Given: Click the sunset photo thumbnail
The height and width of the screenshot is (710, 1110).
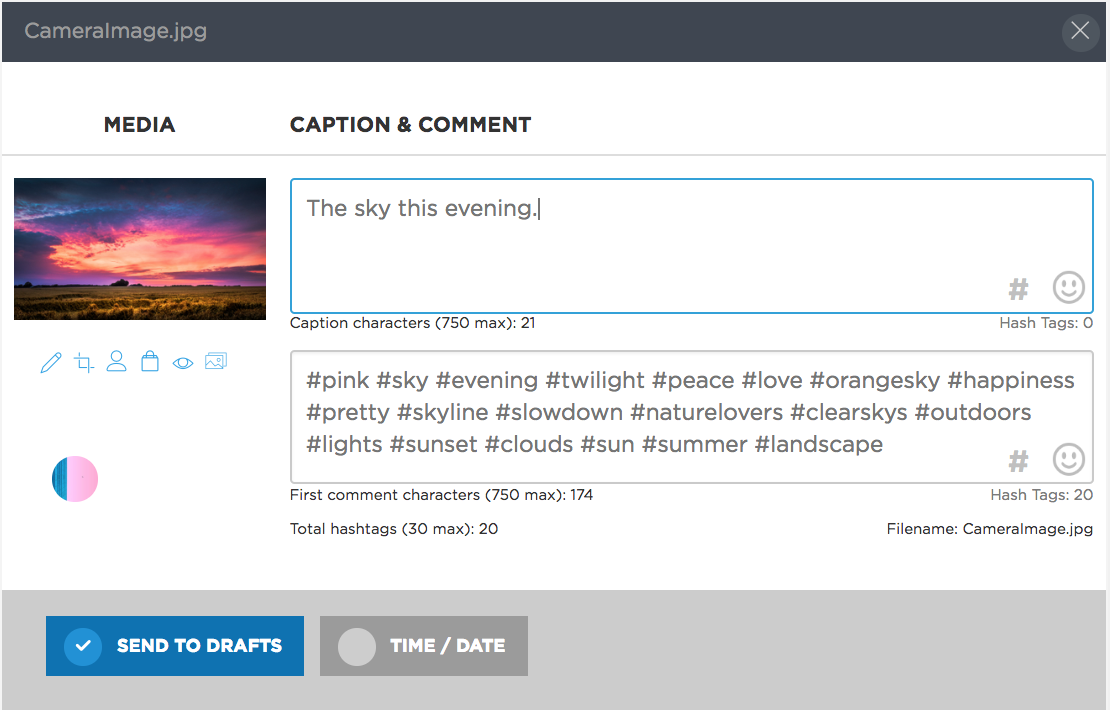Looking at the screenshot, I should [x=140, y=249].
